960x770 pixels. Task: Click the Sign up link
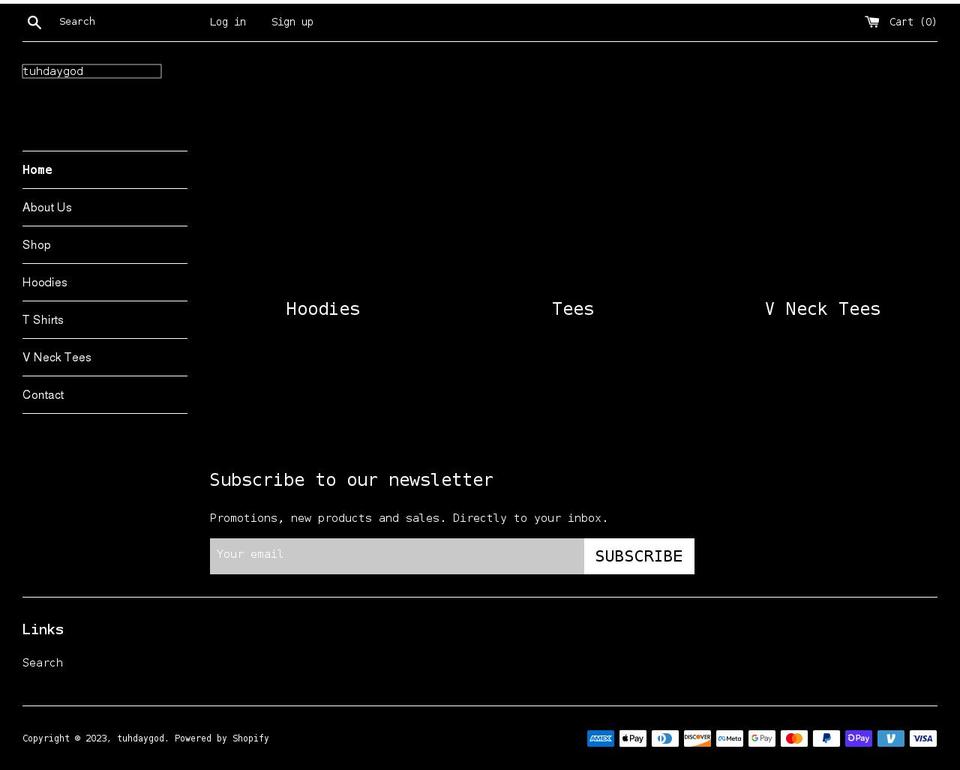(292, 21)
